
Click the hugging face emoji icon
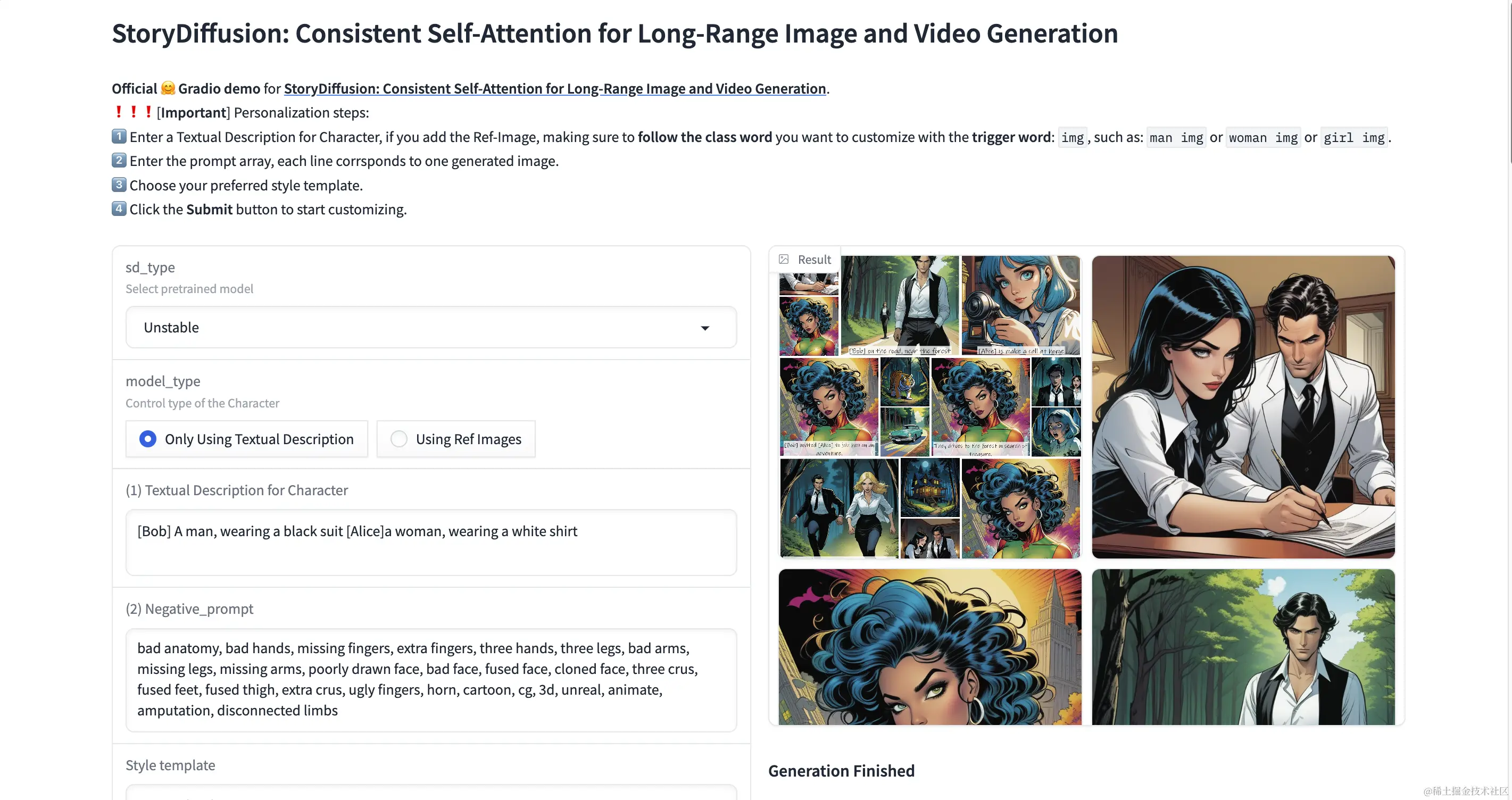pyautogui.click(x=168, y=88)
